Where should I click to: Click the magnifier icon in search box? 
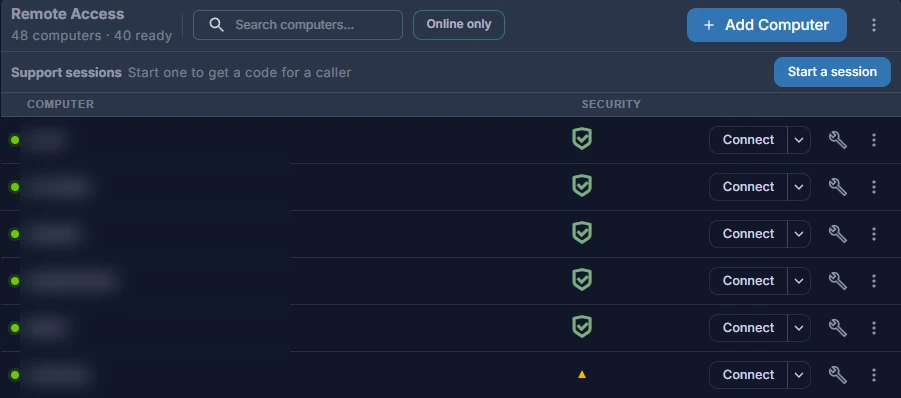coord(217,25)
